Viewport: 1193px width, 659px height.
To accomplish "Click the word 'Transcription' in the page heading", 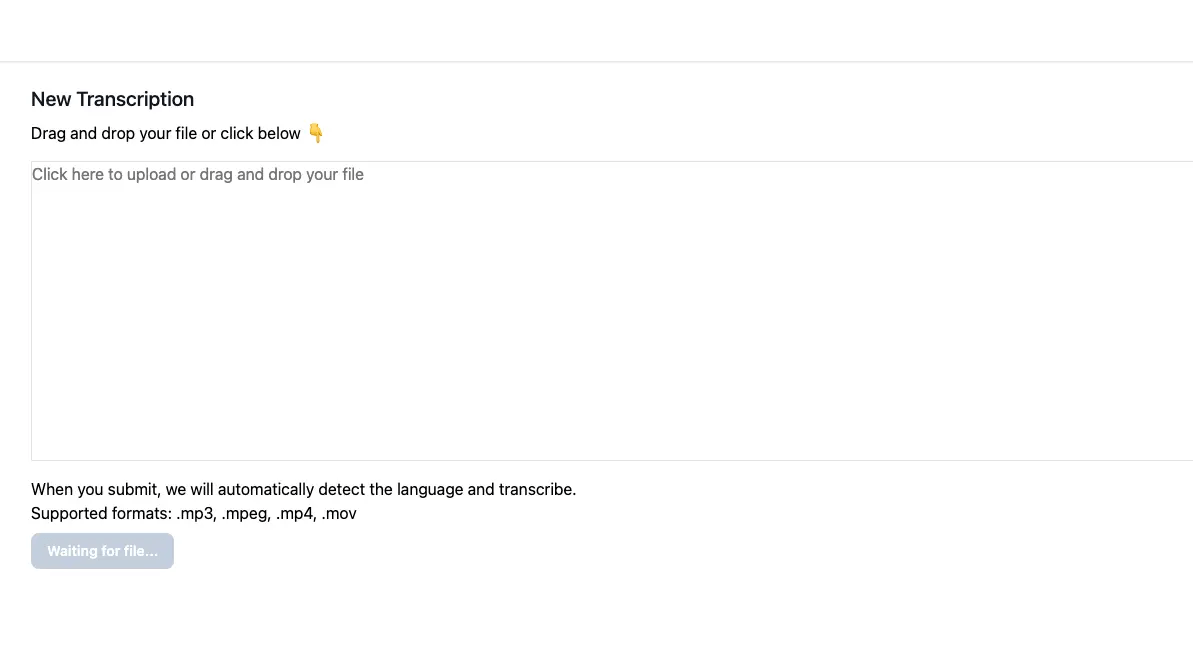I will 135,99.
